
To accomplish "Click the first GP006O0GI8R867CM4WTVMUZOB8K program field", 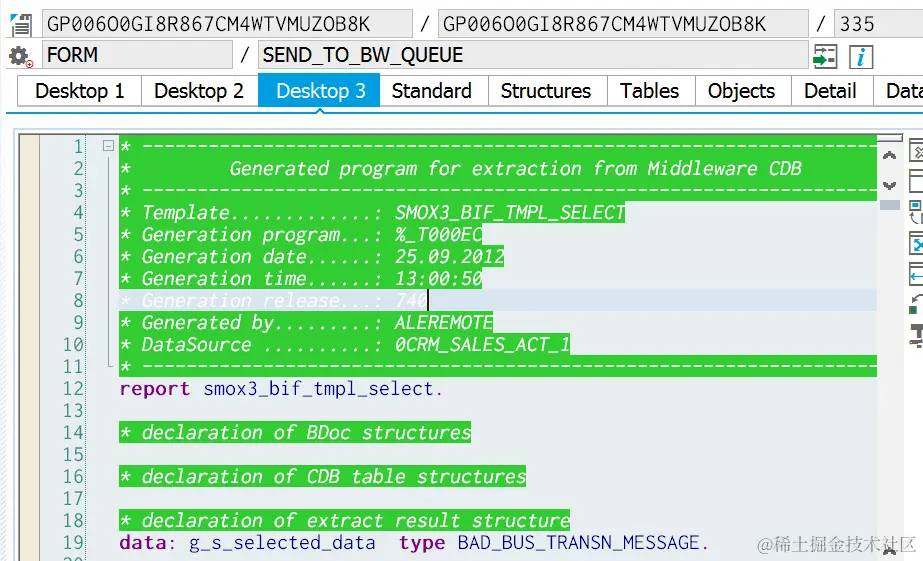I will [227, 24].
